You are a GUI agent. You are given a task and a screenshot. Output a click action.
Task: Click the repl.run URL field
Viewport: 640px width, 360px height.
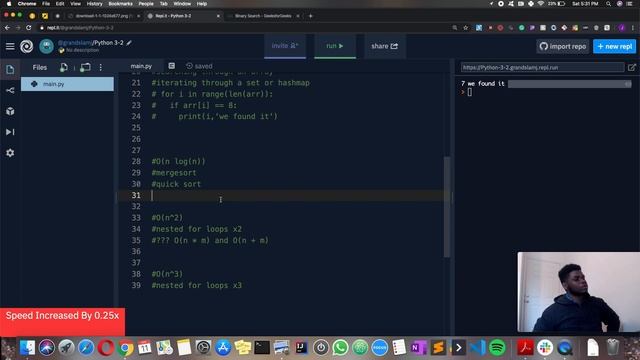542,67
